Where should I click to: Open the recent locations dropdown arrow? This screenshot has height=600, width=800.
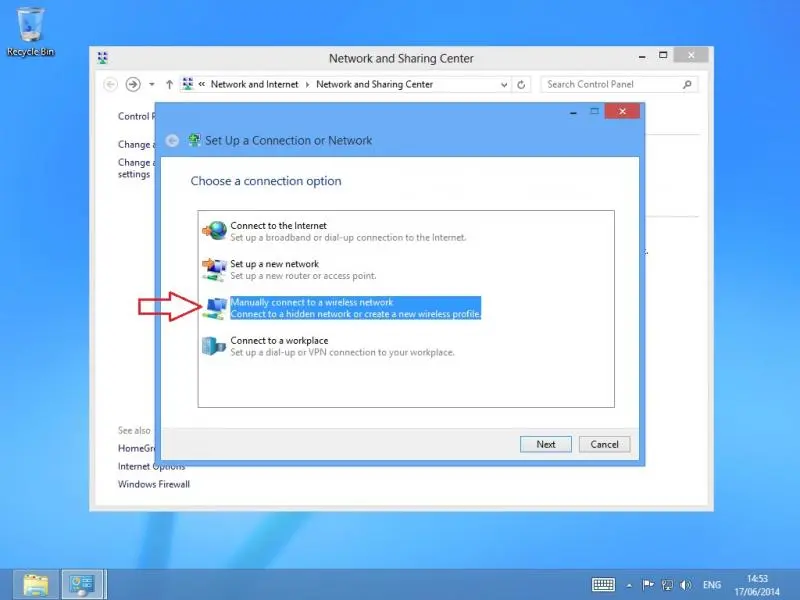pos(153,85)
